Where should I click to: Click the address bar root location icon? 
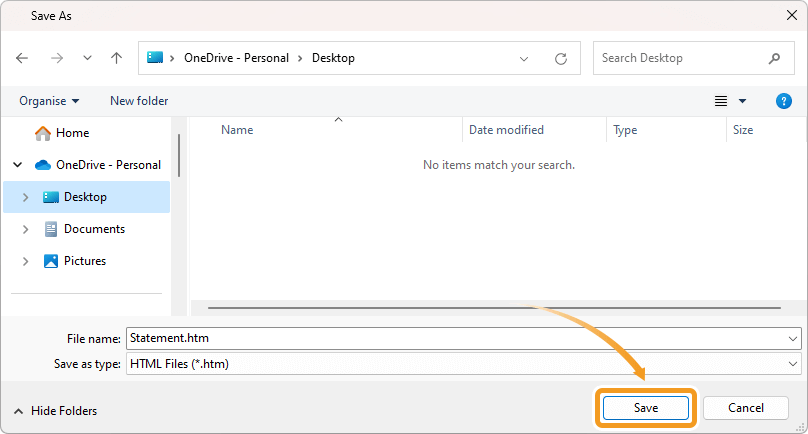coord(155,57)
